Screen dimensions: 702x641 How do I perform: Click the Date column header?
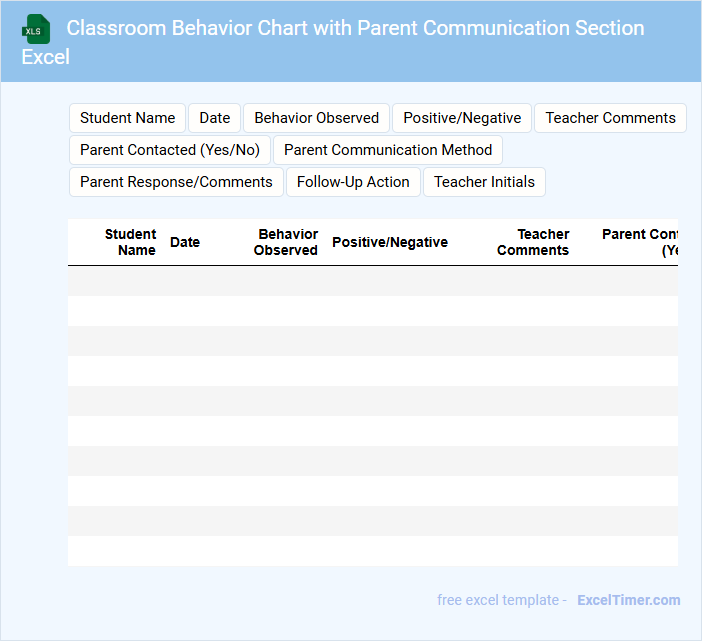tap(185, 242)
